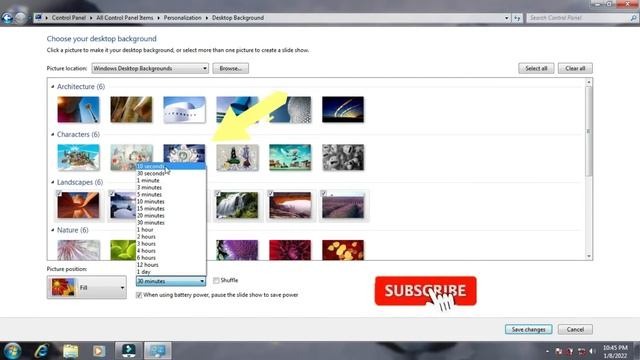Click the Select all button
This screenshot has height=360, width=640.
point(536,68)
